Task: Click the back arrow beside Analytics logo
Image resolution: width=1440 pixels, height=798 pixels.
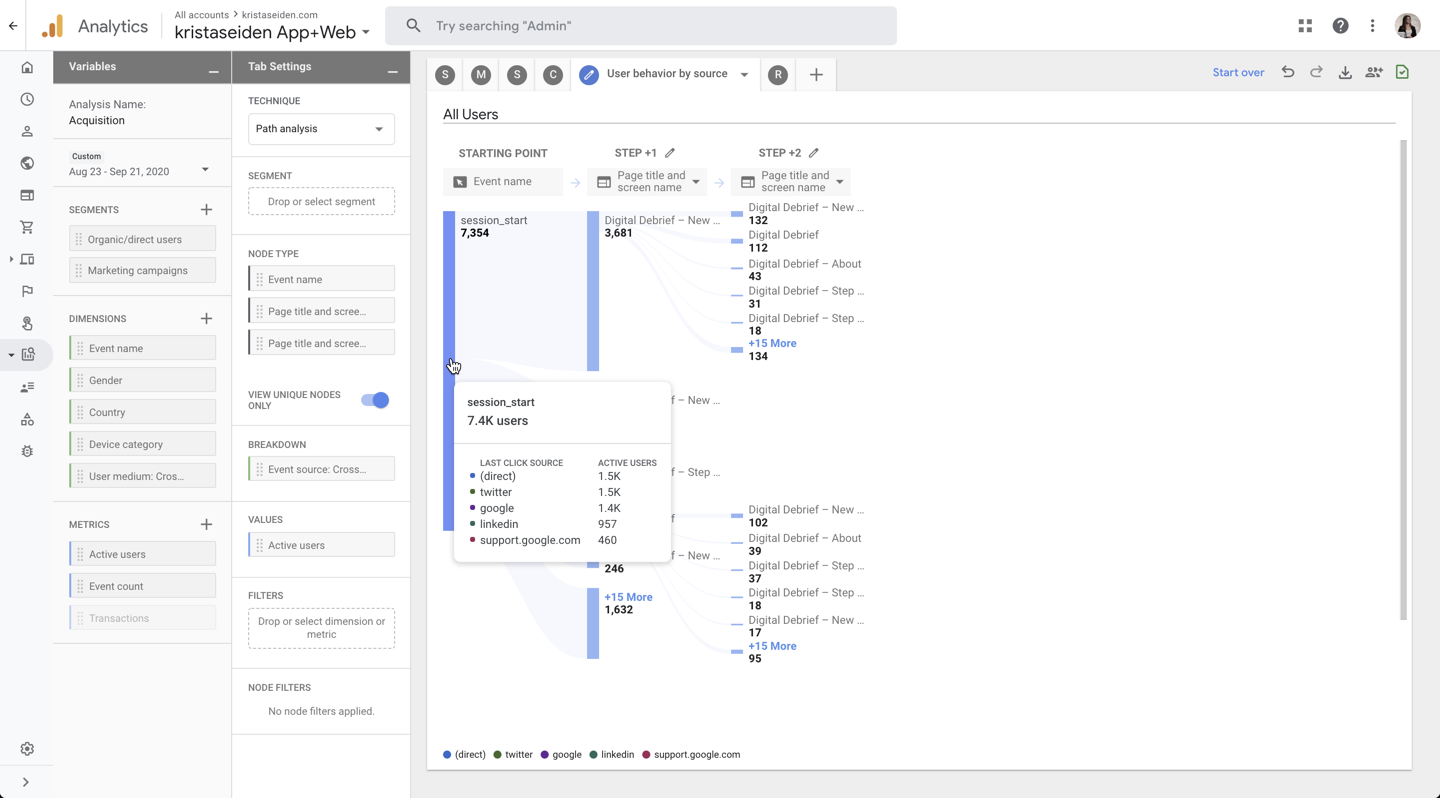Action: pos(13,26)
